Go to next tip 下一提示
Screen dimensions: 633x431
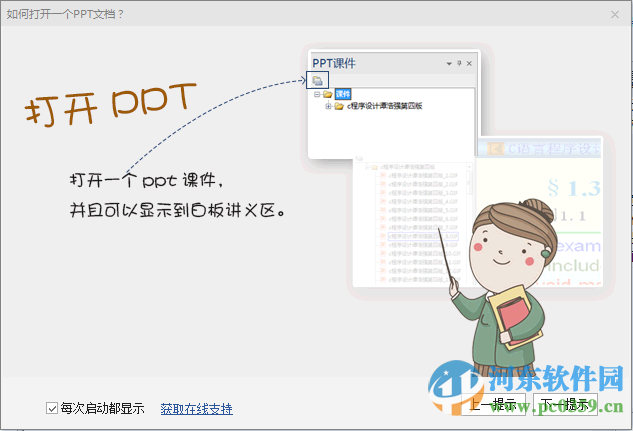click(x=565, y=404)
